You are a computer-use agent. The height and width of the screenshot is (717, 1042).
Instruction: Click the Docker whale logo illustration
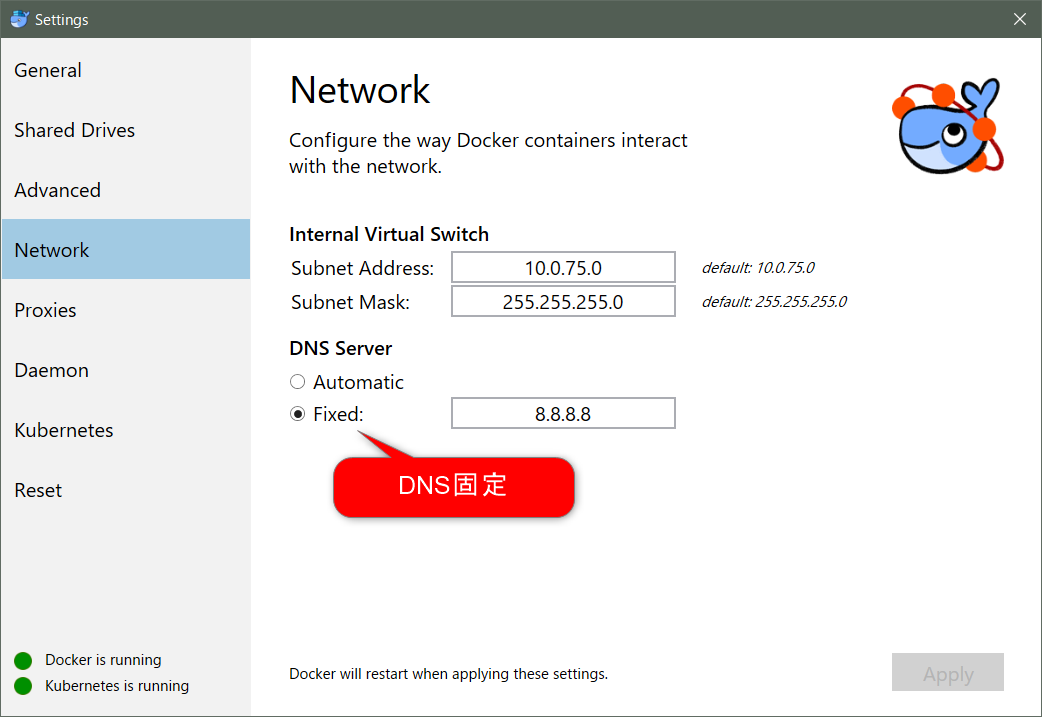947,126
